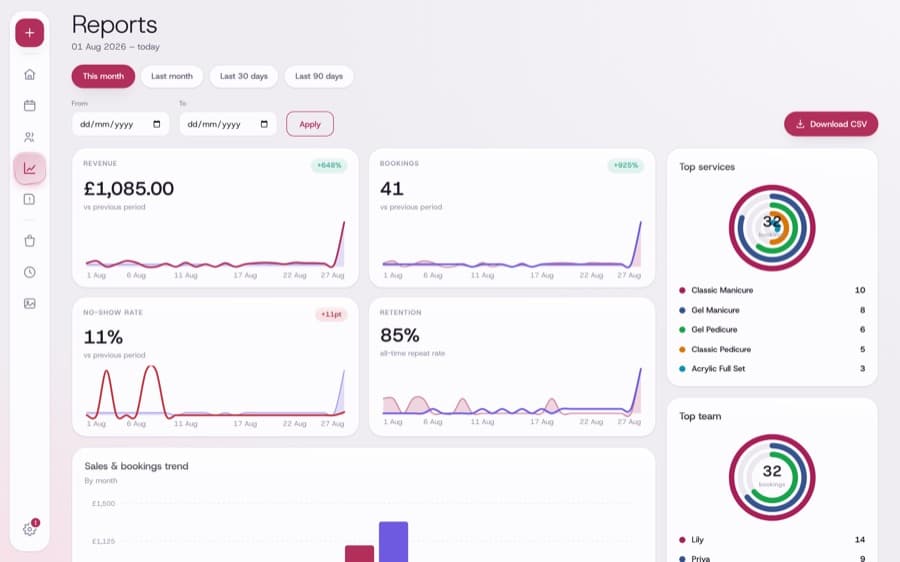Open the shopping bag icon in the sidebar
The width and height of the screenshot is (900, 562).
point(29,241)
